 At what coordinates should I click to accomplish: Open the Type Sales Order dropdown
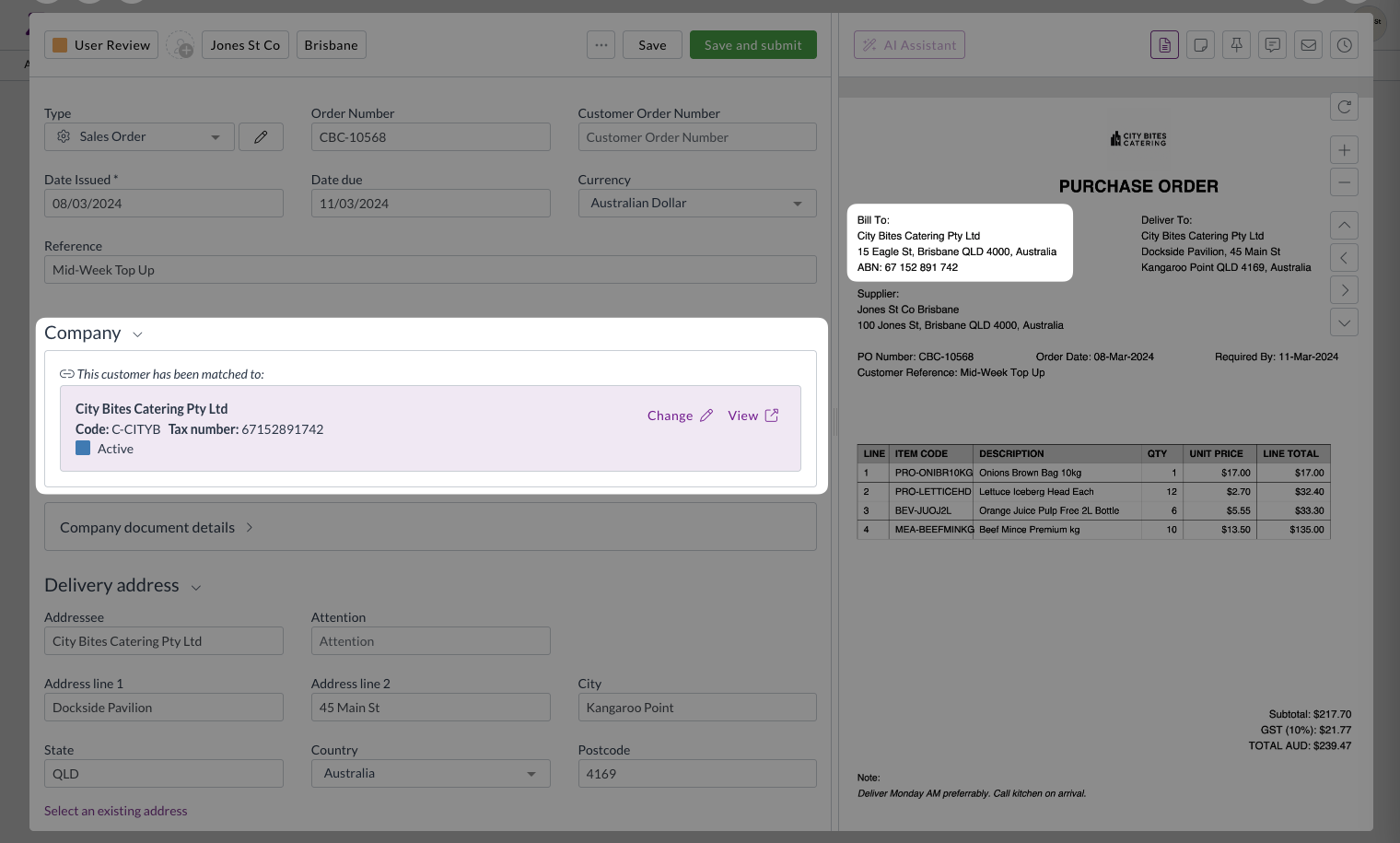139,136
